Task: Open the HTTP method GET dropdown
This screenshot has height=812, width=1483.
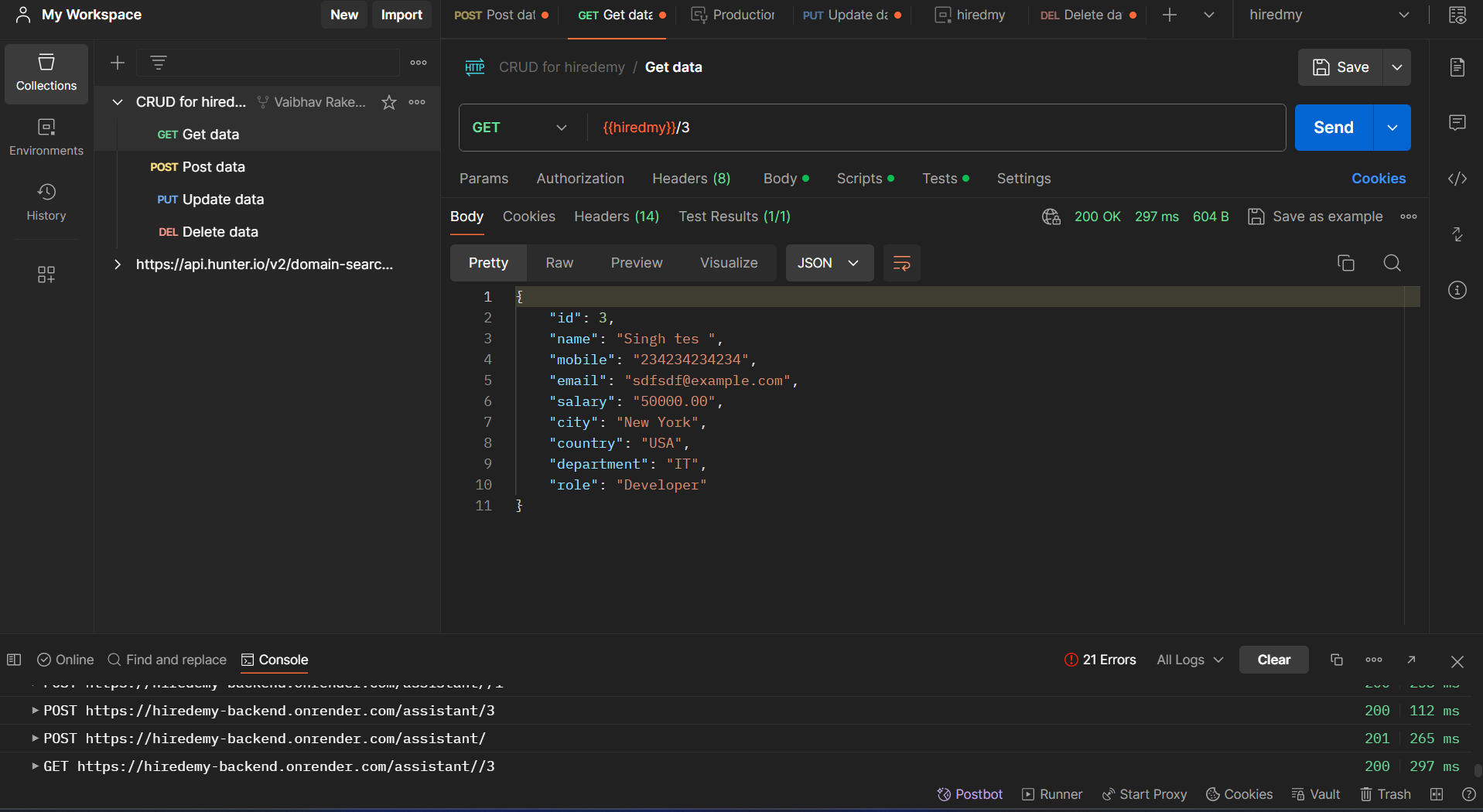Action: point(521,128)
